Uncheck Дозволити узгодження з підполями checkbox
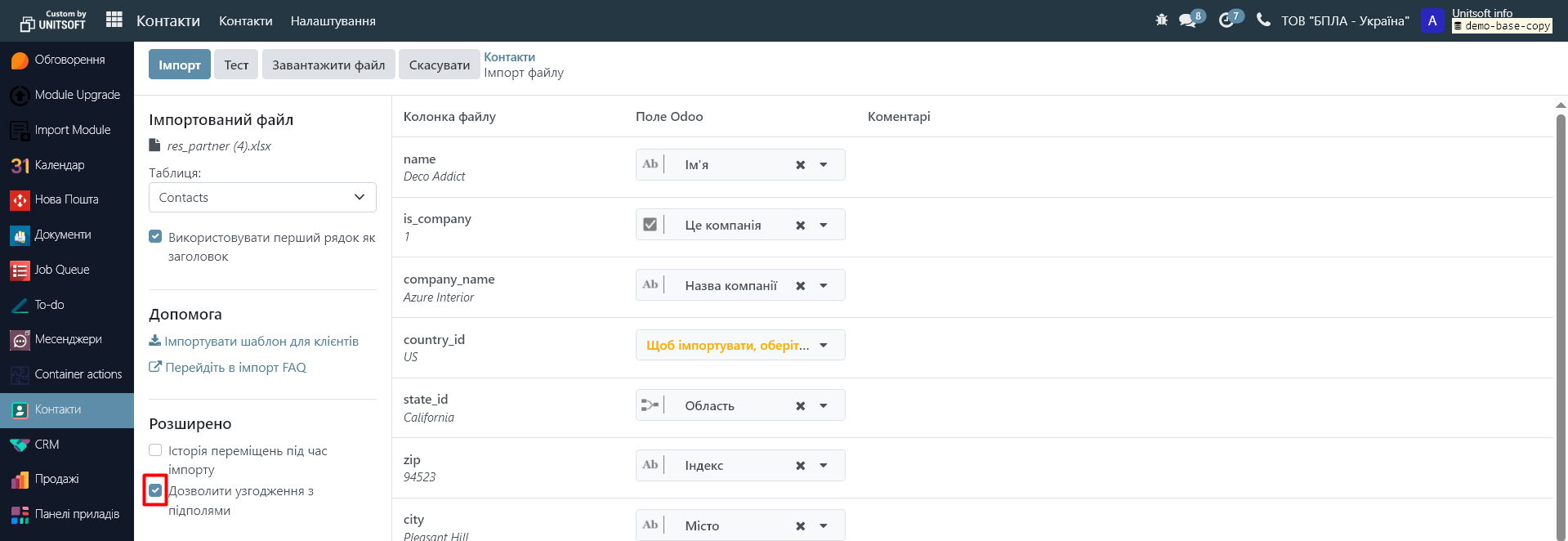The width and height of the screenshot is (1568, 541). tap(155, 491)
